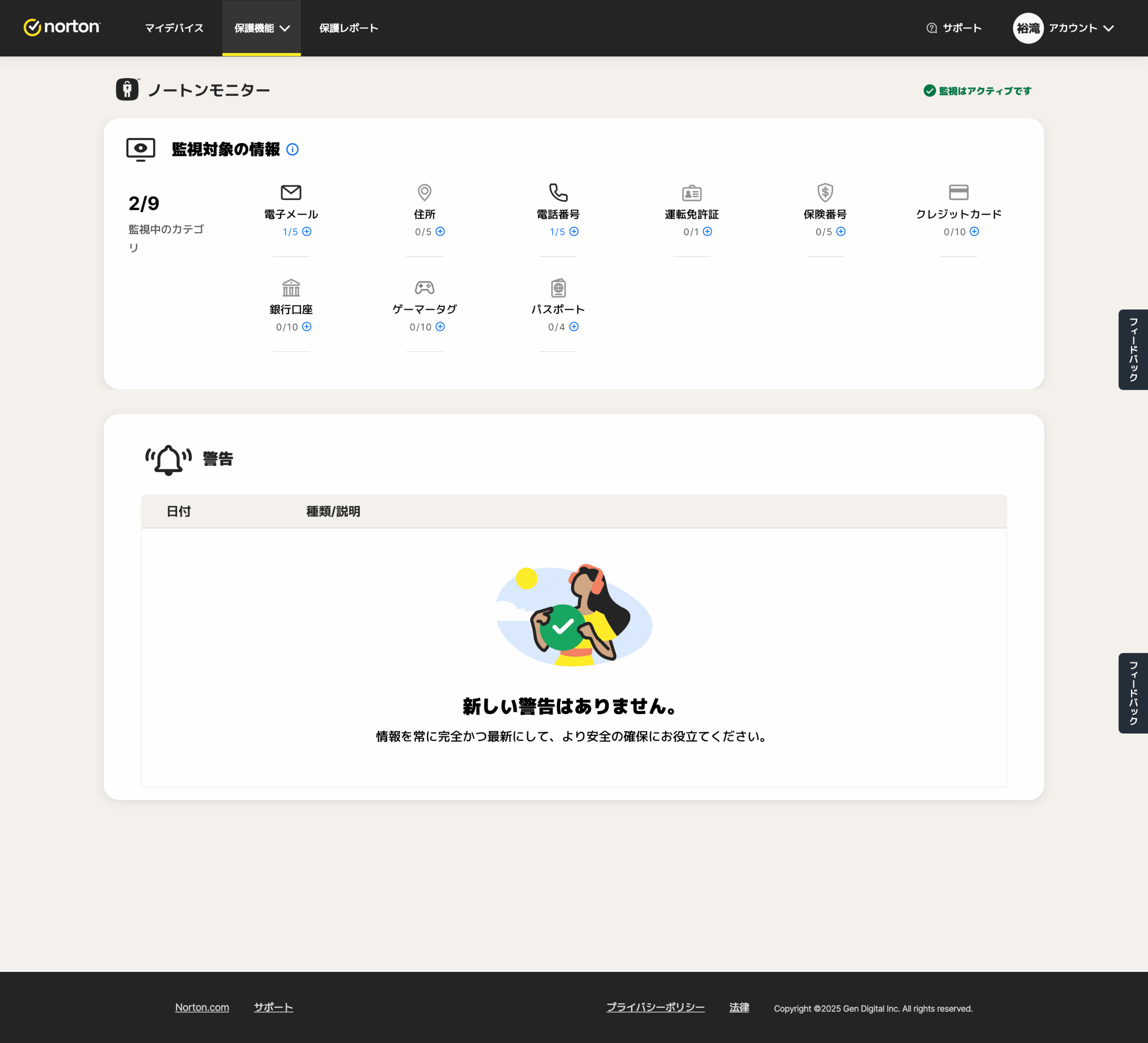Add a credit card with plus icon
The image size is (1148, 1043).
click(974, 231)
